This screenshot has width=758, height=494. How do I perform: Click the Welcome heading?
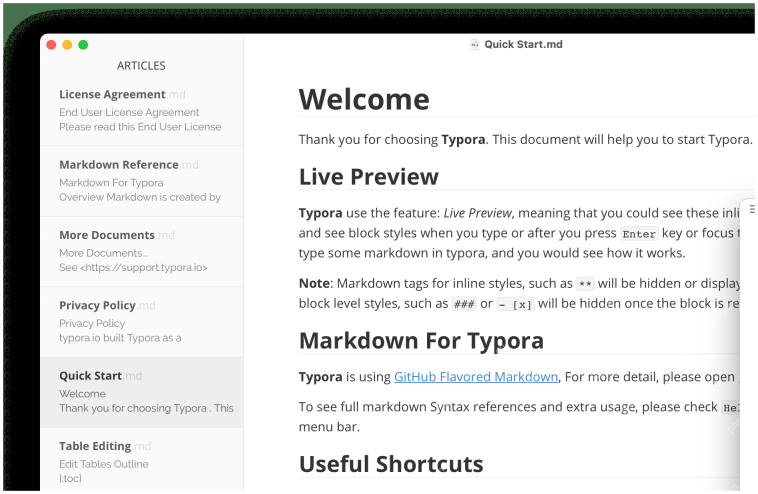364,100
